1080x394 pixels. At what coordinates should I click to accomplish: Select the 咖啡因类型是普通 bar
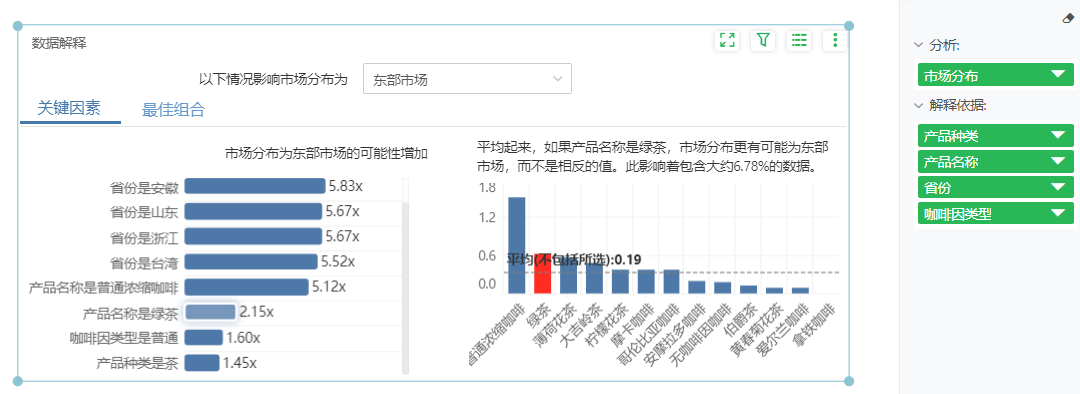204,337
